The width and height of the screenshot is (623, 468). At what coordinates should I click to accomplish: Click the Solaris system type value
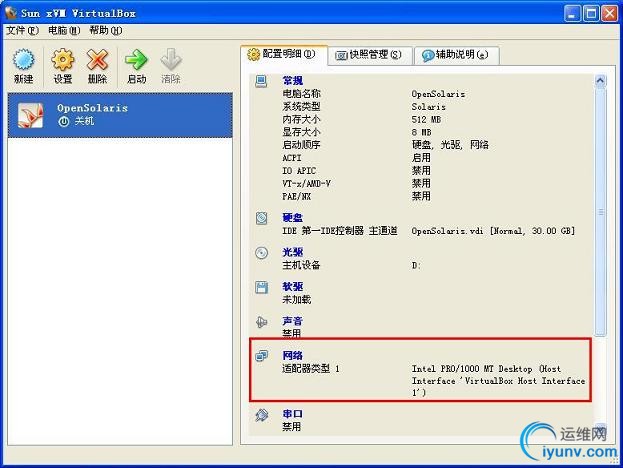click(x=428, y=107)
